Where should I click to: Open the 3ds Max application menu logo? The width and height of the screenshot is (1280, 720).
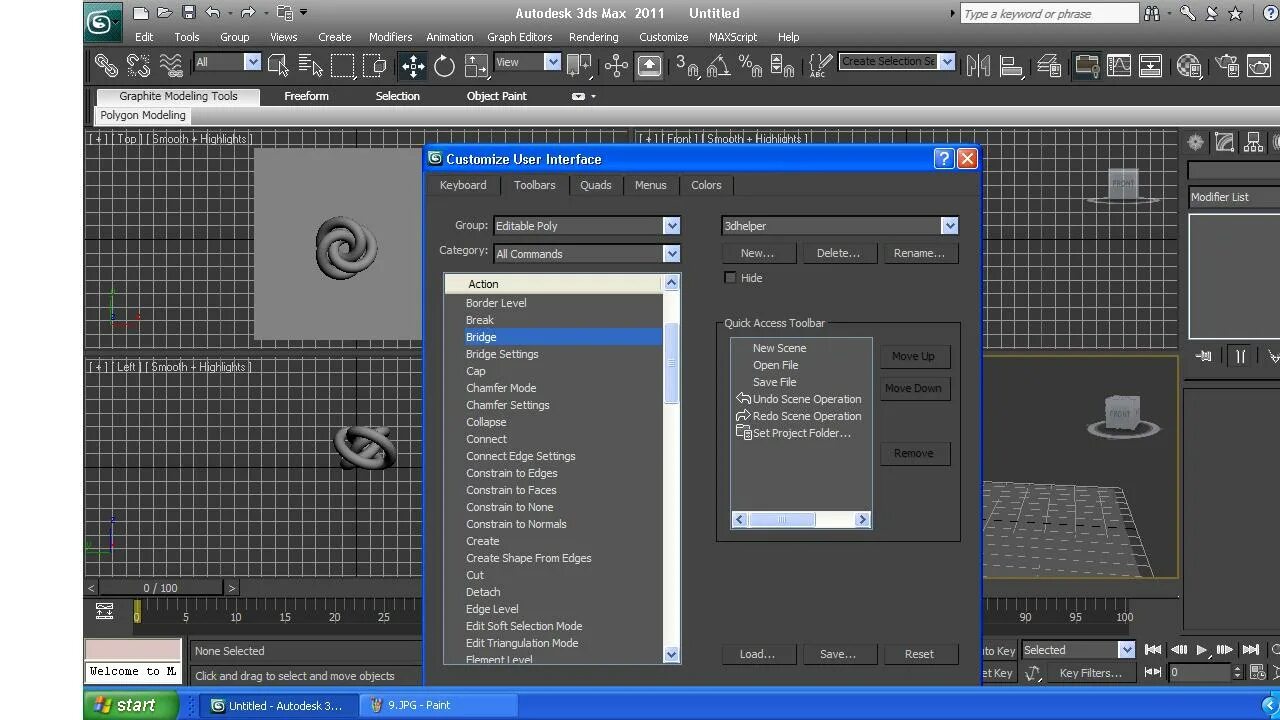click(101, 20)
